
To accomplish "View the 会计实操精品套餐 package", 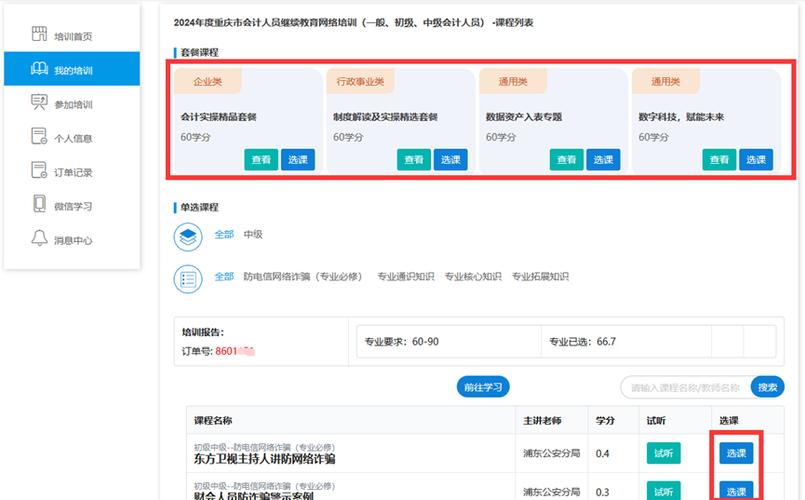I will coord(261,160).
